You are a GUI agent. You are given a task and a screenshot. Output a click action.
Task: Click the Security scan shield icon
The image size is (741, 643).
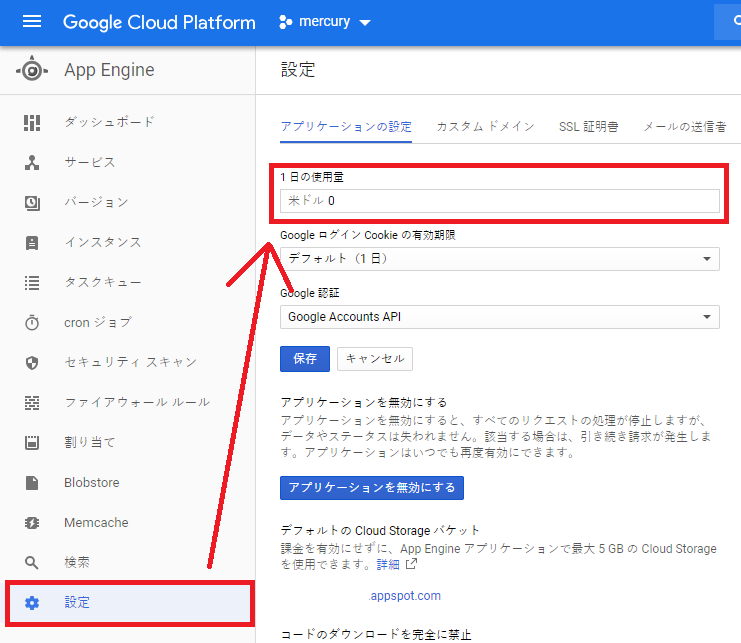click(x=32, y=362)
